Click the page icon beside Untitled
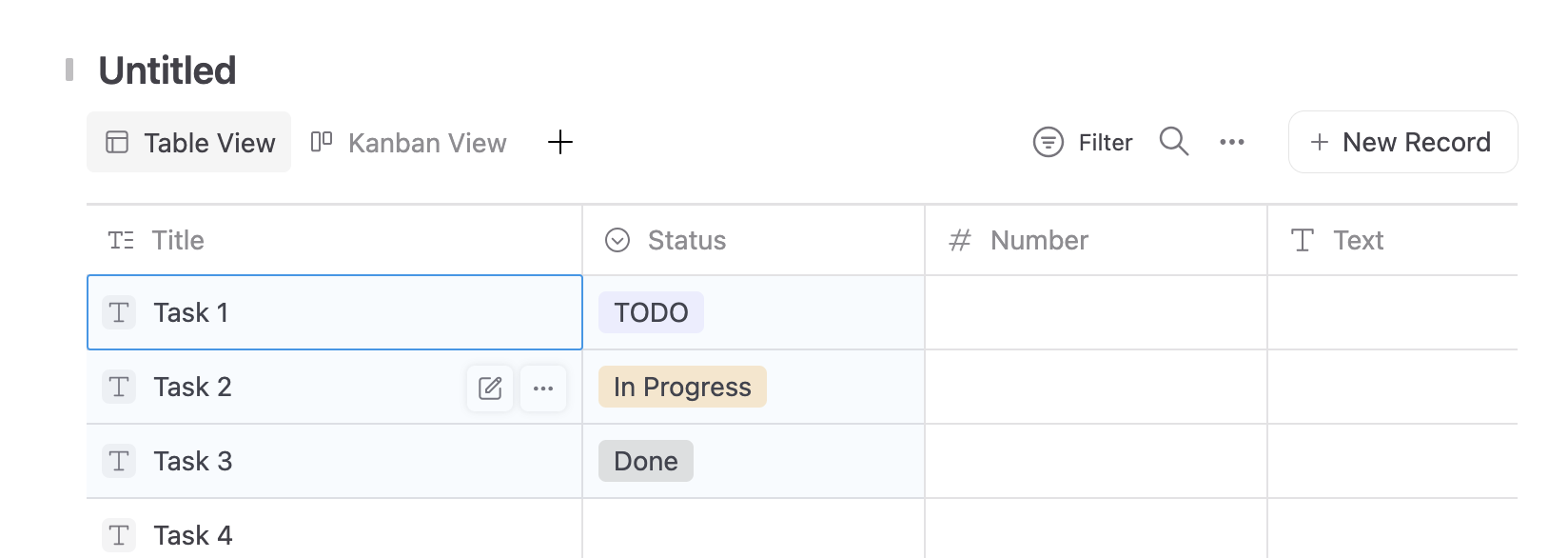 click(69, 70)
